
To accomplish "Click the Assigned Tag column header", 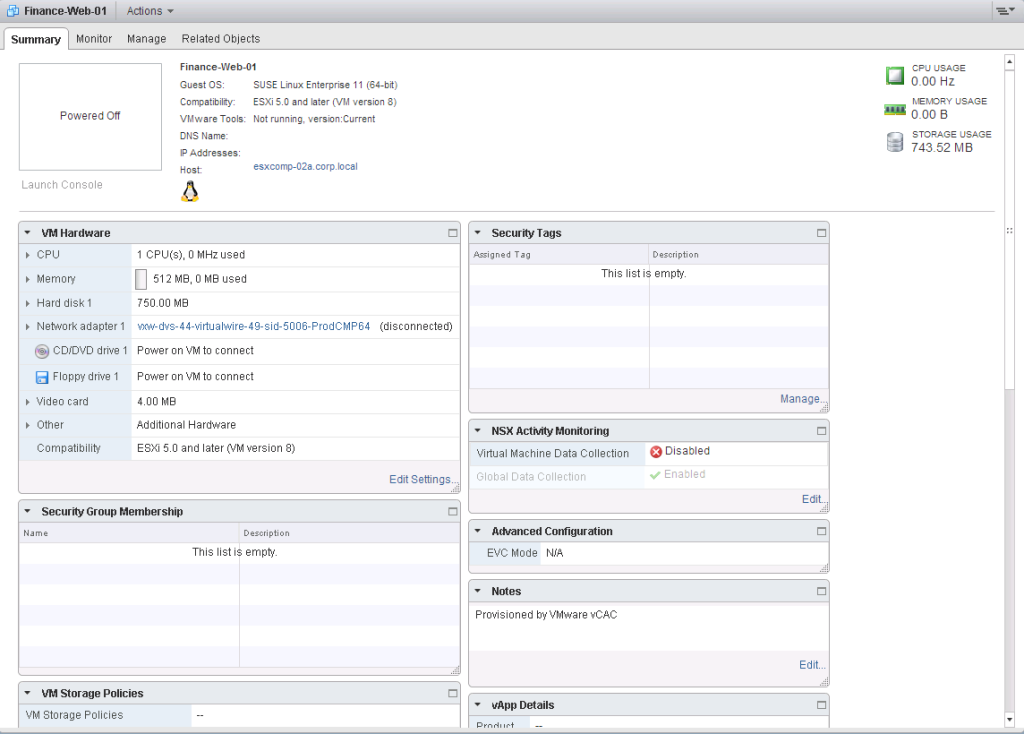I will click(559, 255).
